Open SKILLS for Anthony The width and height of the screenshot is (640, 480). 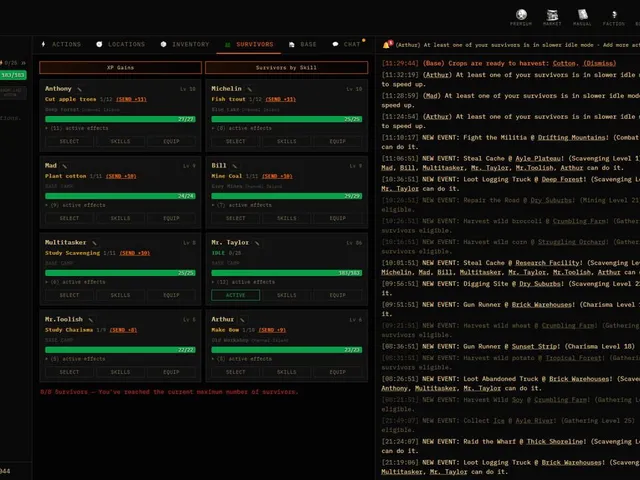pyautogui.click(x=120, y=141)
